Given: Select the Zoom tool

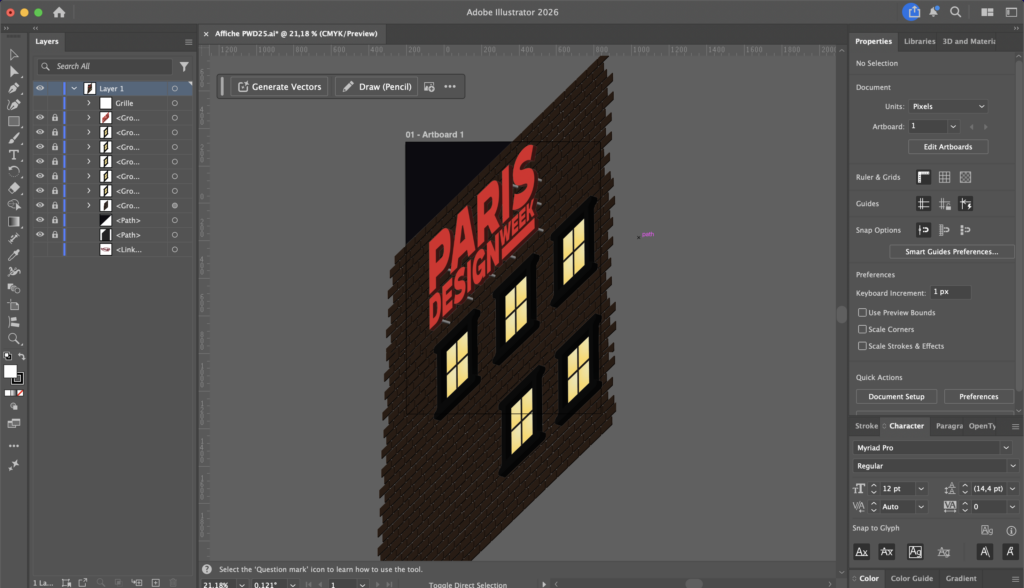Looking at the screenshot, I should point(14,339).
